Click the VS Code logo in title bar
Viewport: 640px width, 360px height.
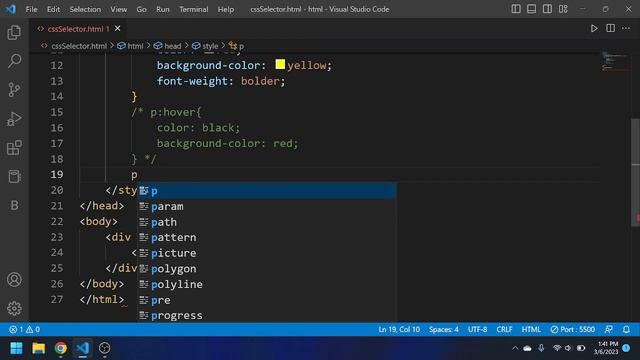click(11, 9)
